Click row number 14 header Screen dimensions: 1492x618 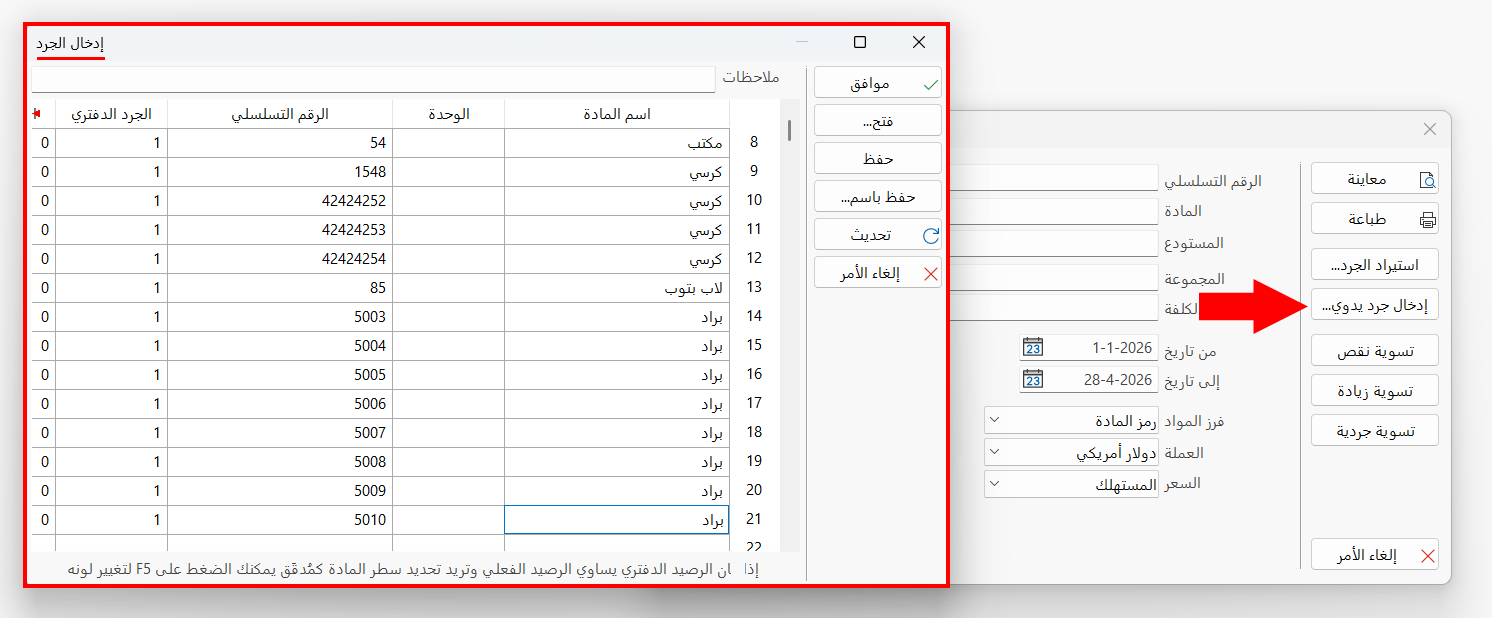(754, 317)
